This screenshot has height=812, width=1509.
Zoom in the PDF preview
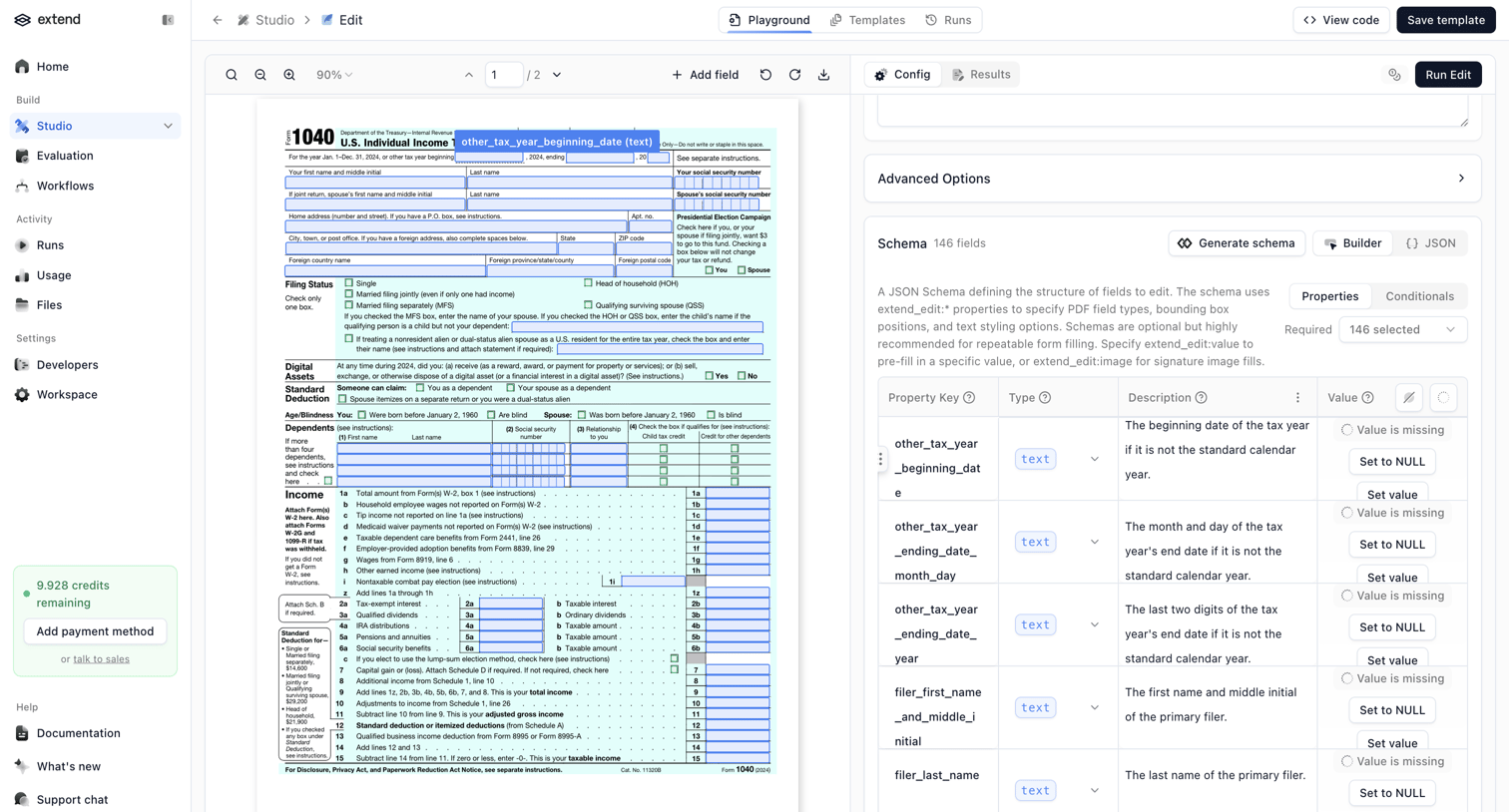(x=289, y=75)
